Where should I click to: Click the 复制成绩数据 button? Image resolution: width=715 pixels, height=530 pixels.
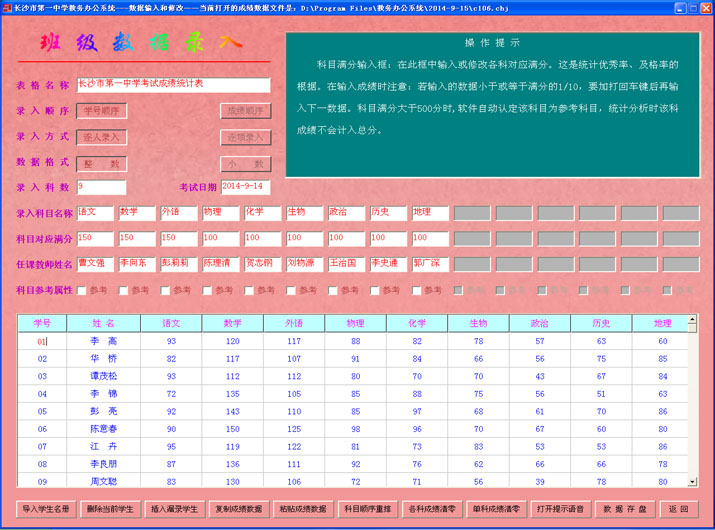[238, 508]
